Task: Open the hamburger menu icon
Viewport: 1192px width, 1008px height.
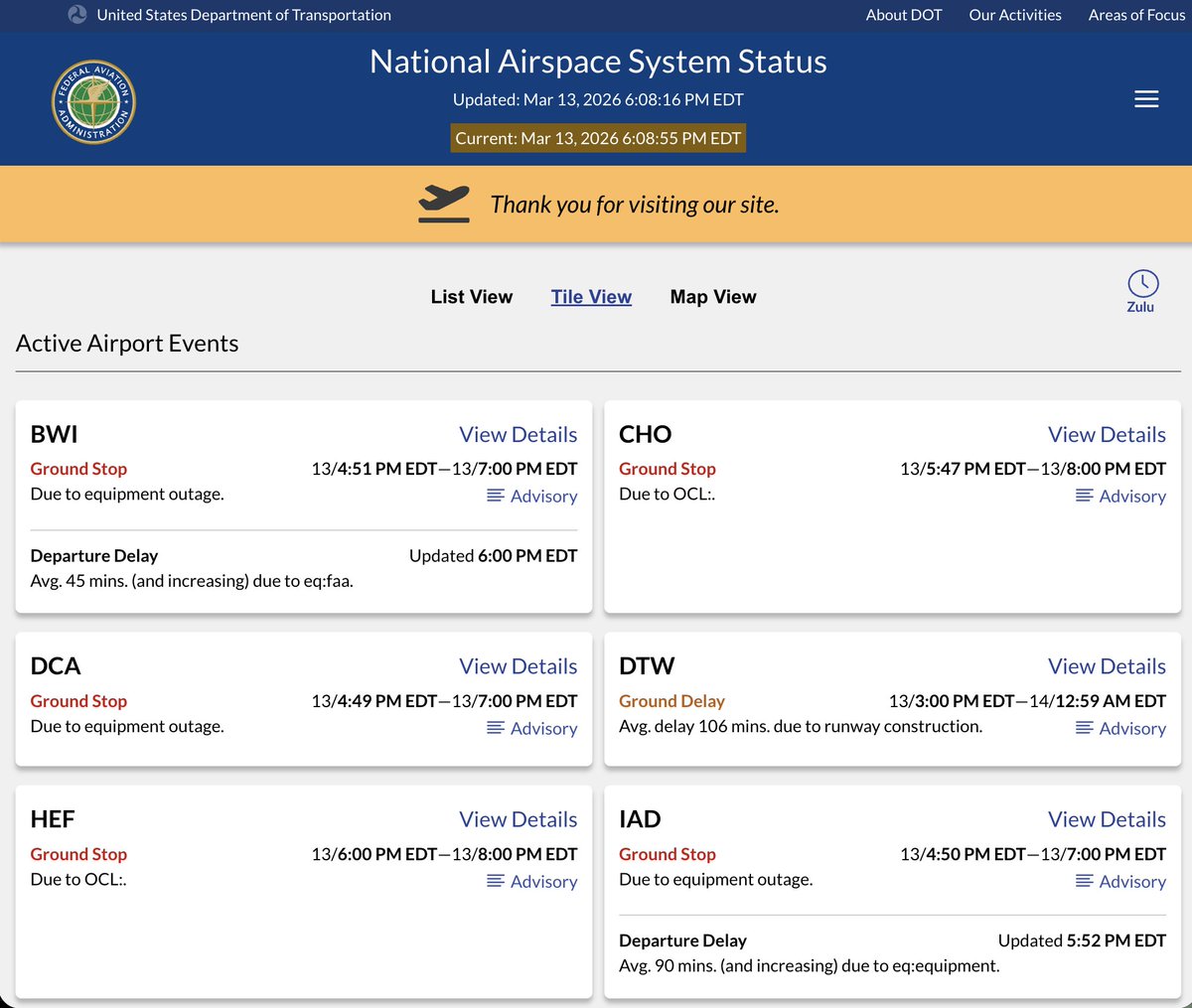Action: click(x=1146, y=99)
